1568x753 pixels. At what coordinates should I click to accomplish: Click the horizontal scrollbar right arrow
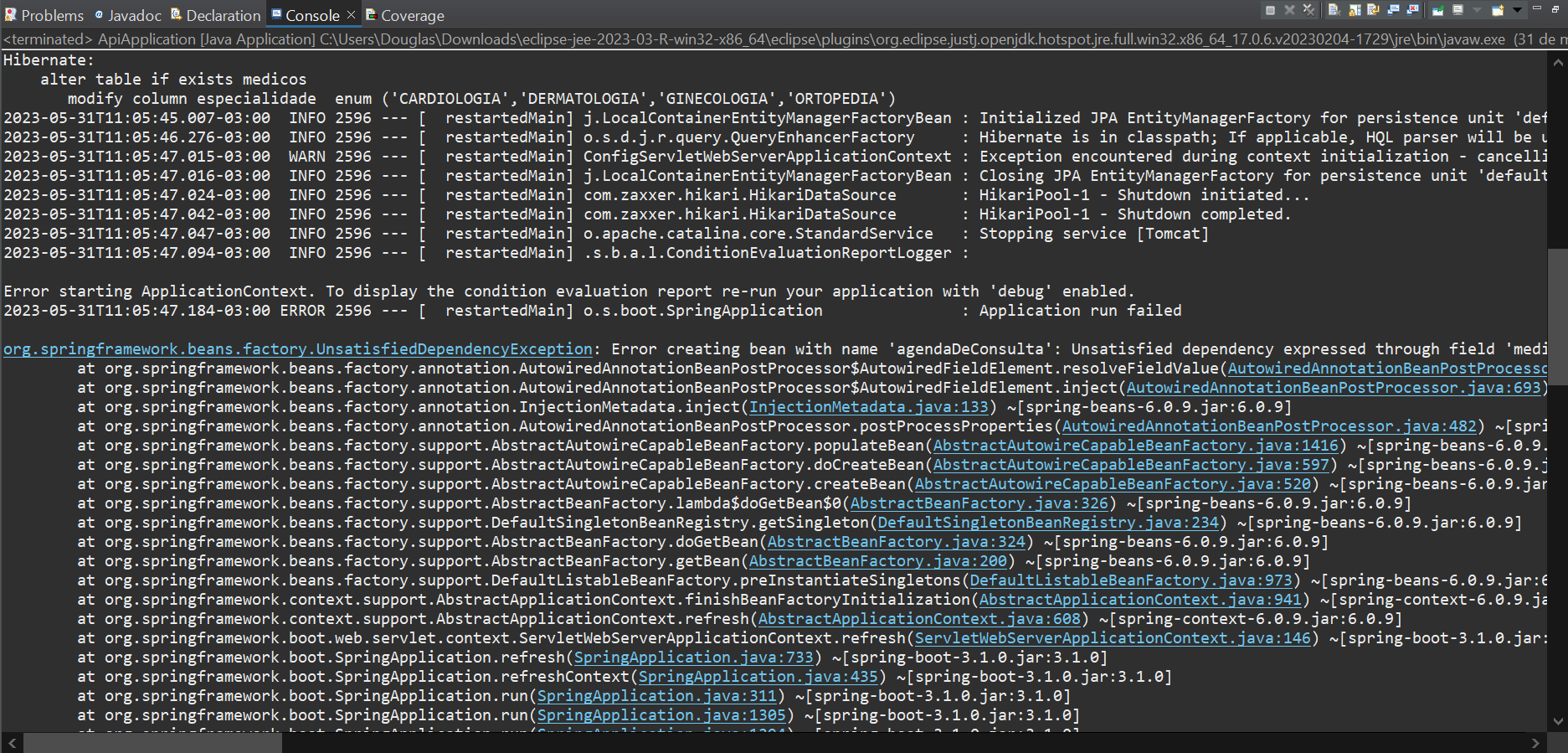pos(1535,743)
